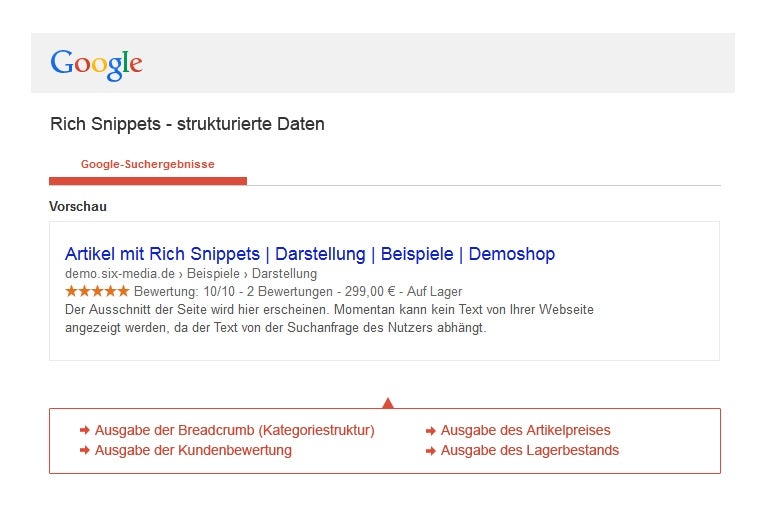Select Ausgabe der Breadcrumb (Kategoriestruktur) text

(234, 431)
